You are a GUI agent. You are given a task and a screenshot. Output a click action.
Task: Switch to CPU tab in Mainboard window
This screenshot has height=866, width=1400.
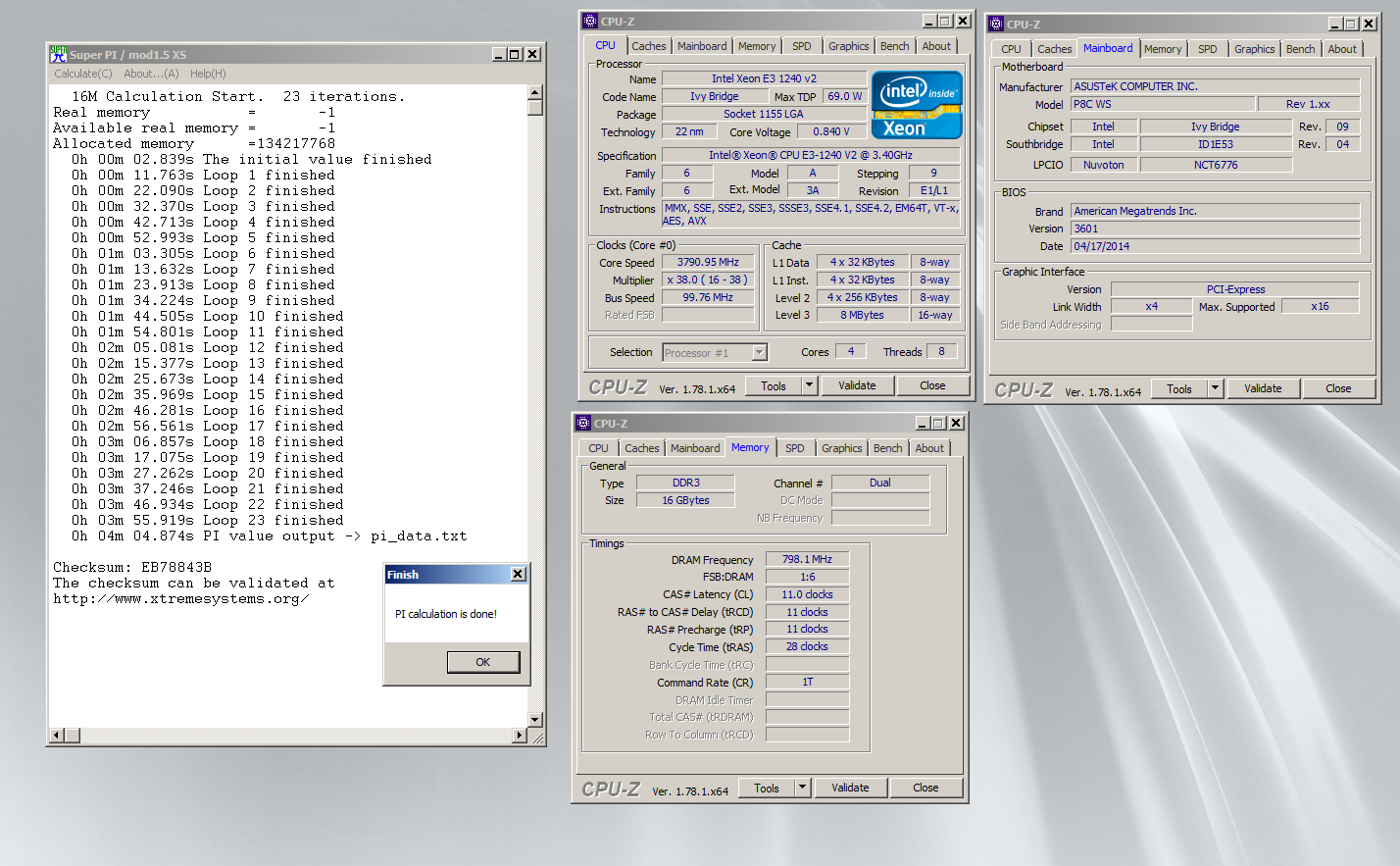coord(1011,49)
